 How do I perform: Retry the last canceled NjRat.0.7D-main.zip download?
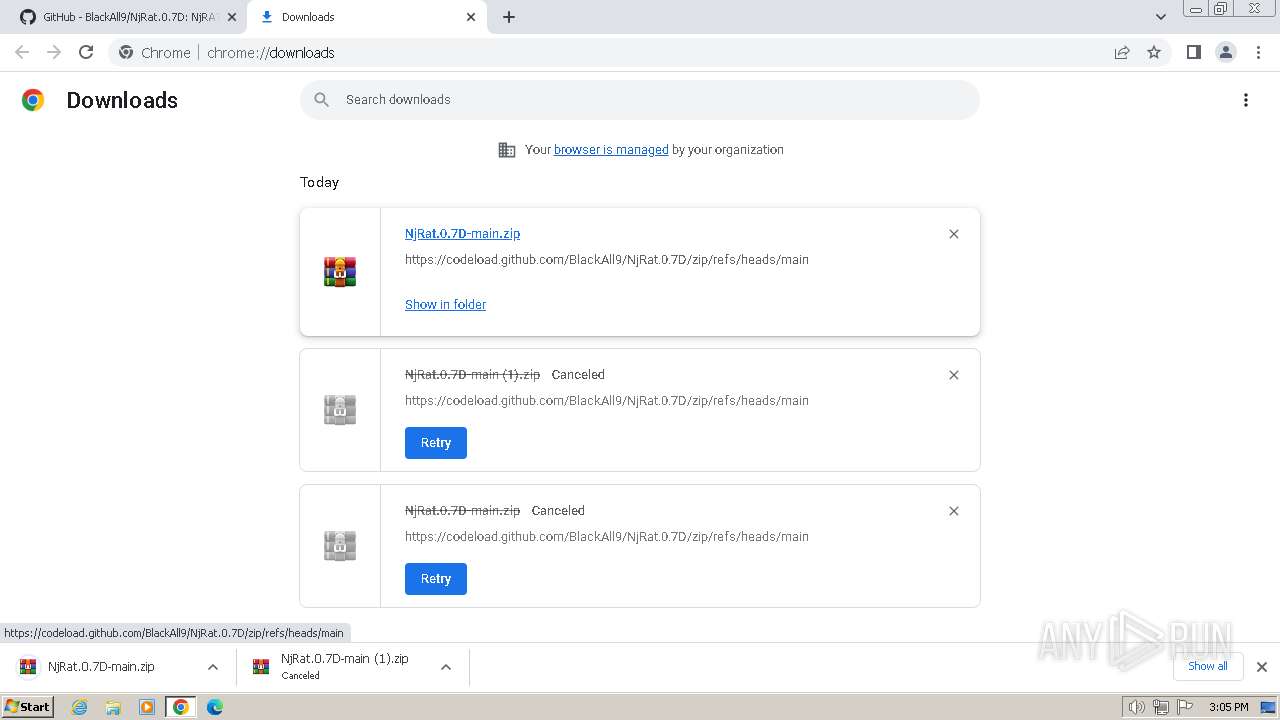(436, 579)
